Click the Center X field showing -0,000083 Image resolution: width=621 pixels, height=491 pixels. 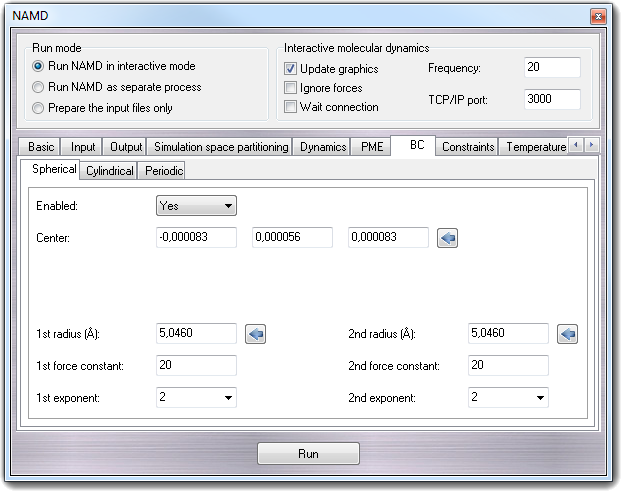(x=196, y=237)
